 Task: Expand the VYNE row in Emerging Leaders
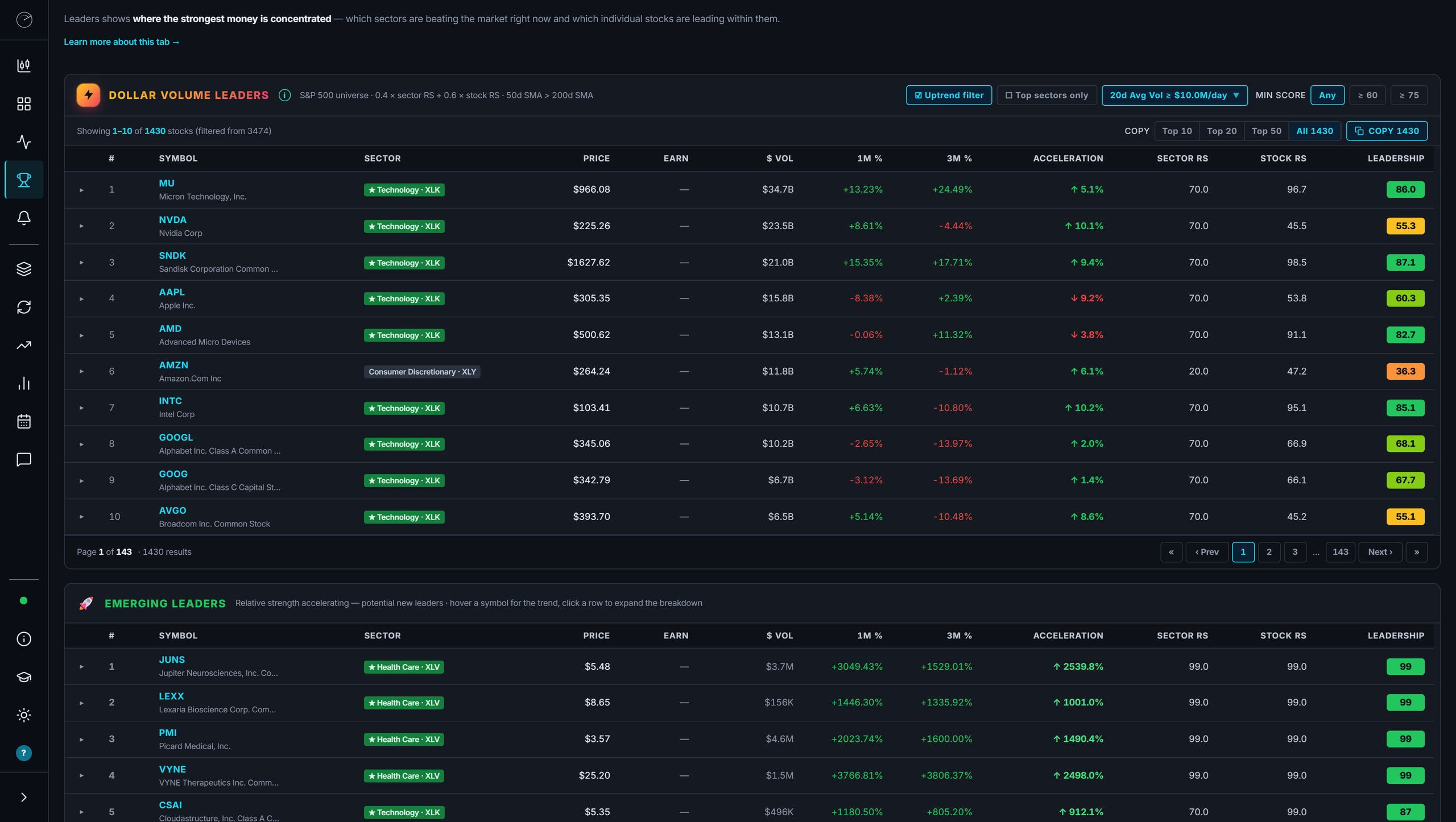click(x=81, y=776)
